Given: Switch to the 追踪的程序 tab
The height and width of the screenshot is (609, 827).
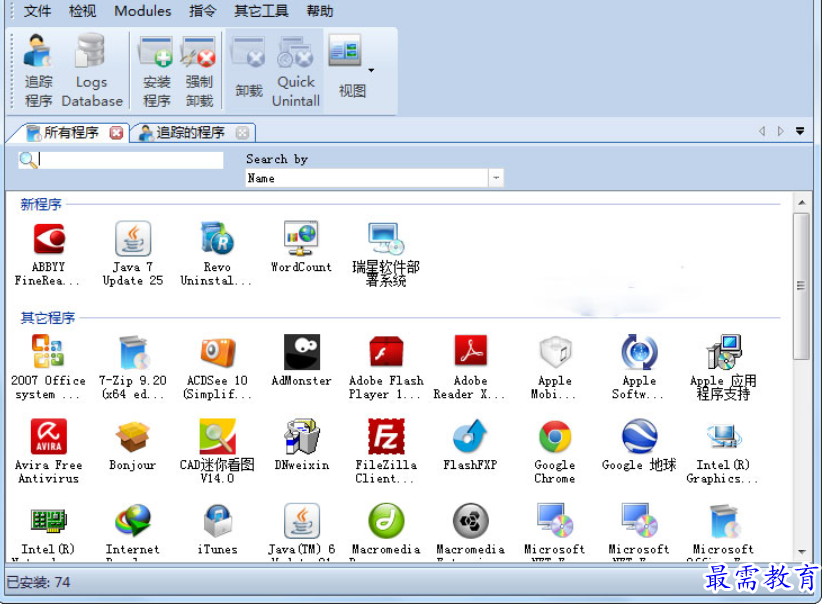Looking at the screenshot, I should click(x=190, y=132).
